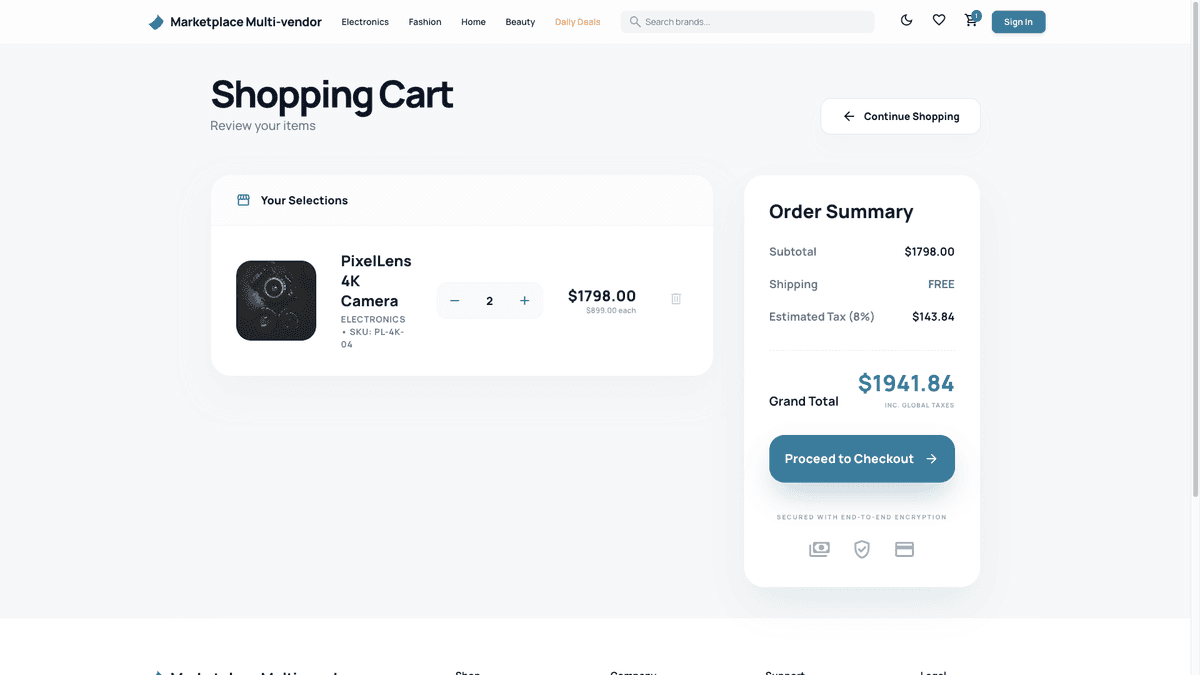Increase camera quantity with plus button
The width and height of the screenshot is (1200, 675).
[524, 300]
